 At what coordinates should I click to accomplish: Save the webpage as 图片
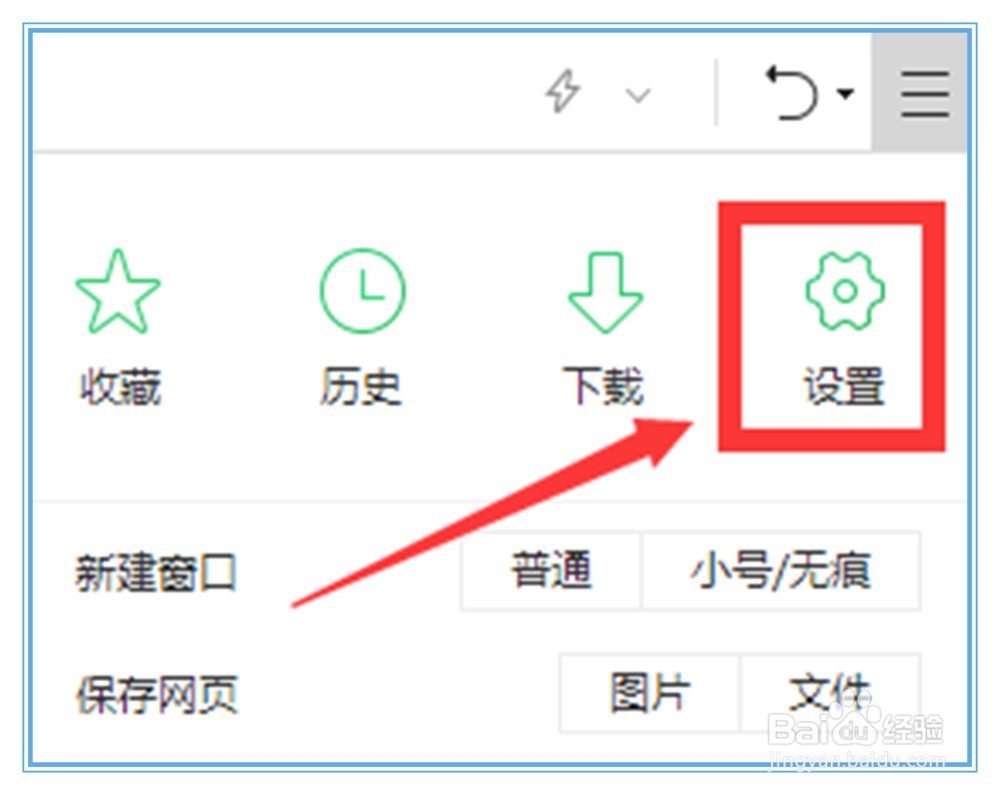650,692
